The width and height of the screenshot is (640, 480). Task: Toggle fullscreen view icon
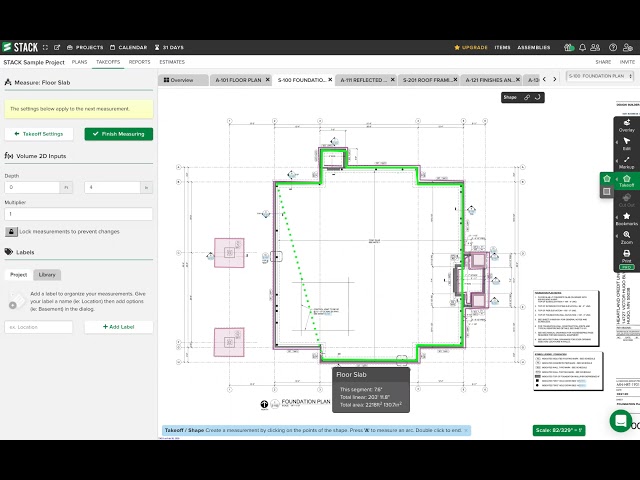[45, 47]
